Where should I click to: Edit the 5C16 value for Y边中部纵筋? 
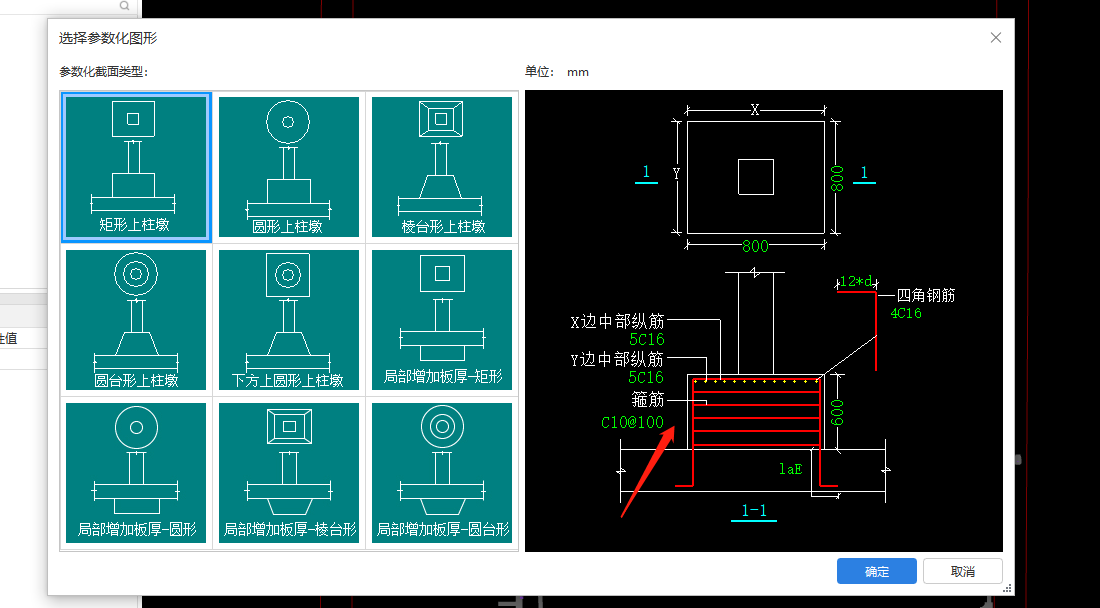[x=646, y=377]
